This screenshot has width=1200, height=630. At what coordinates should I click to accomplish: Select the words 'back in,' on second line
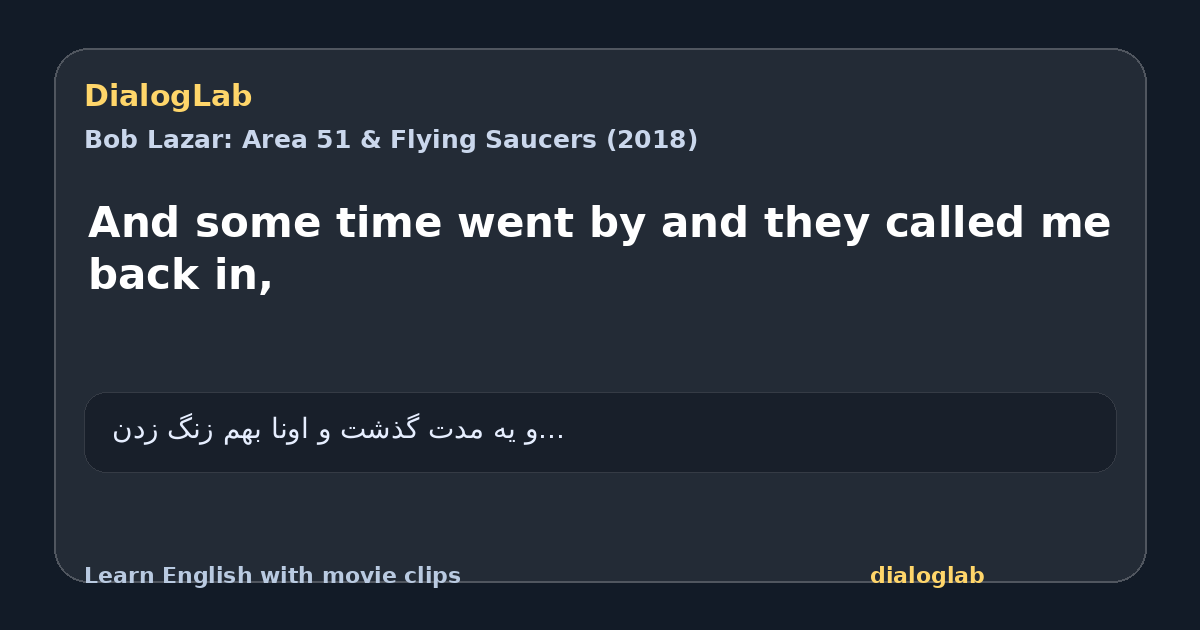(x=181, y=275)
